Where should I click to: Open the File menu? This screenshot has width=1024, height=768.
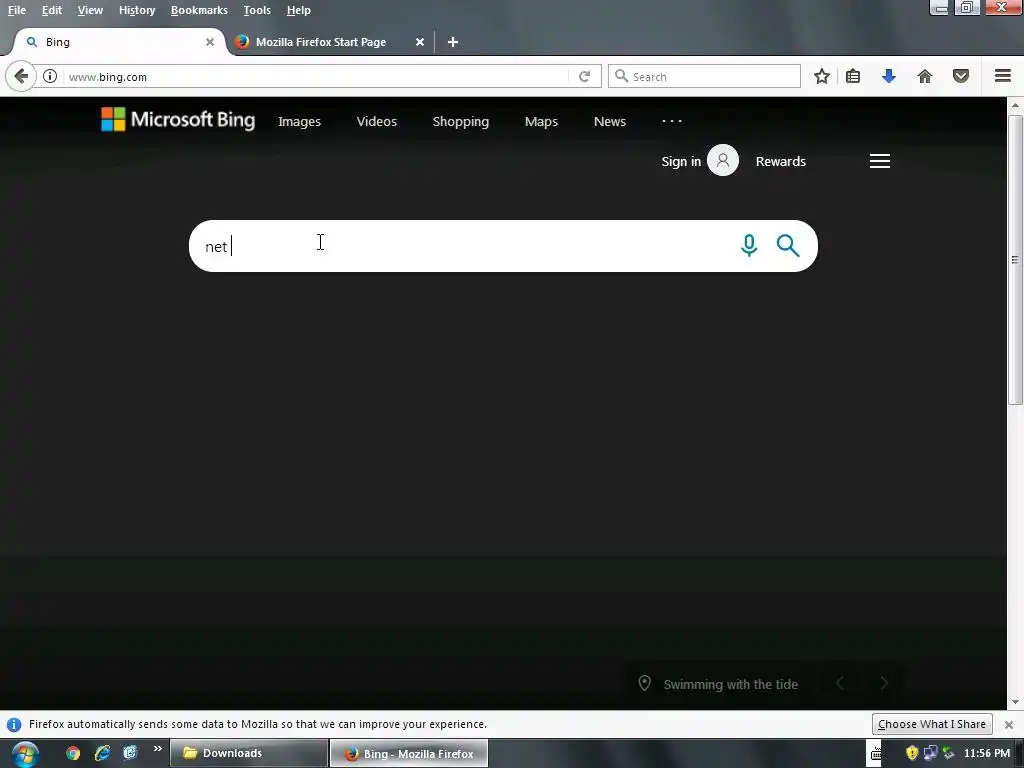point(17,10)
